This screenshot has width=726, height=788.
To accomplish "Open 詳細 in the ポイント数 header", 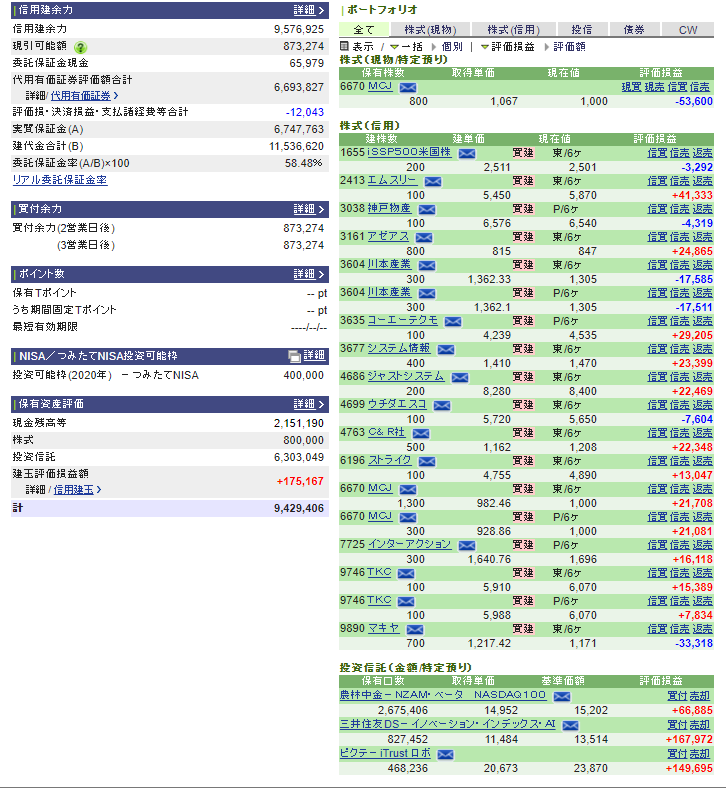I will pyautogui.click(x=309, y=274).
